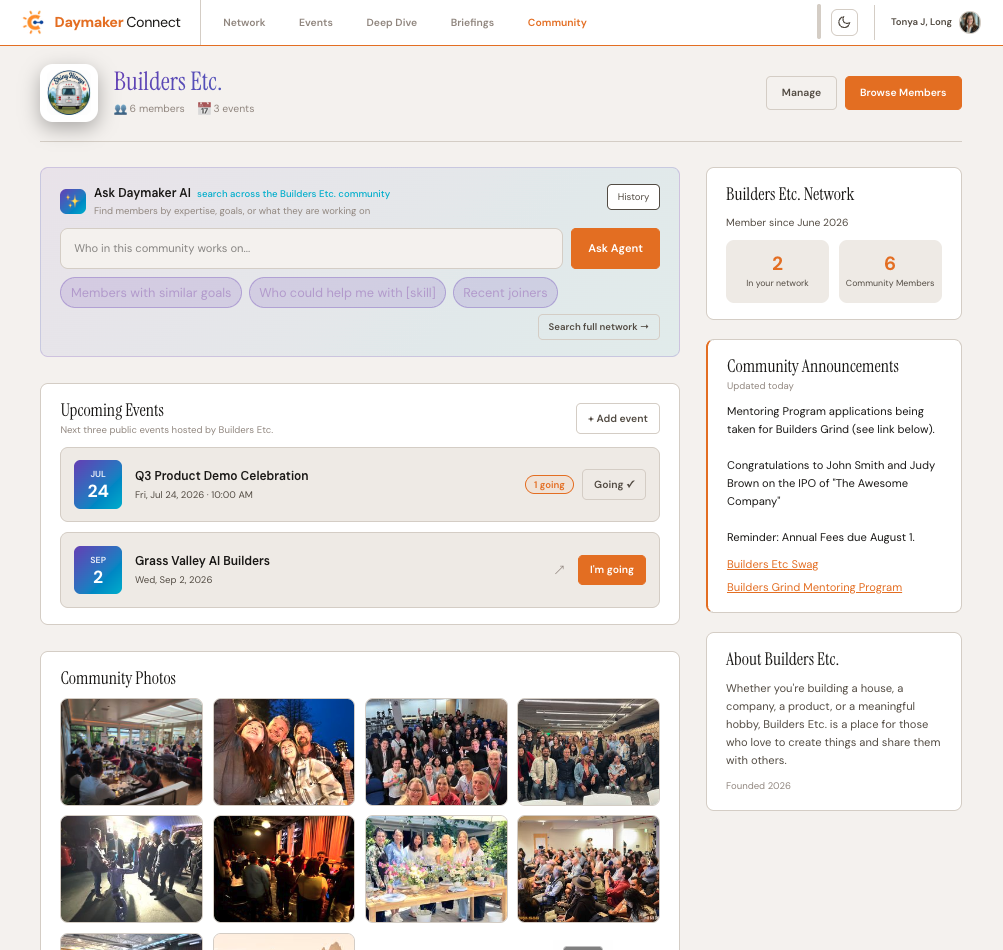
Task: Click the members people icon
Action: 120,109
